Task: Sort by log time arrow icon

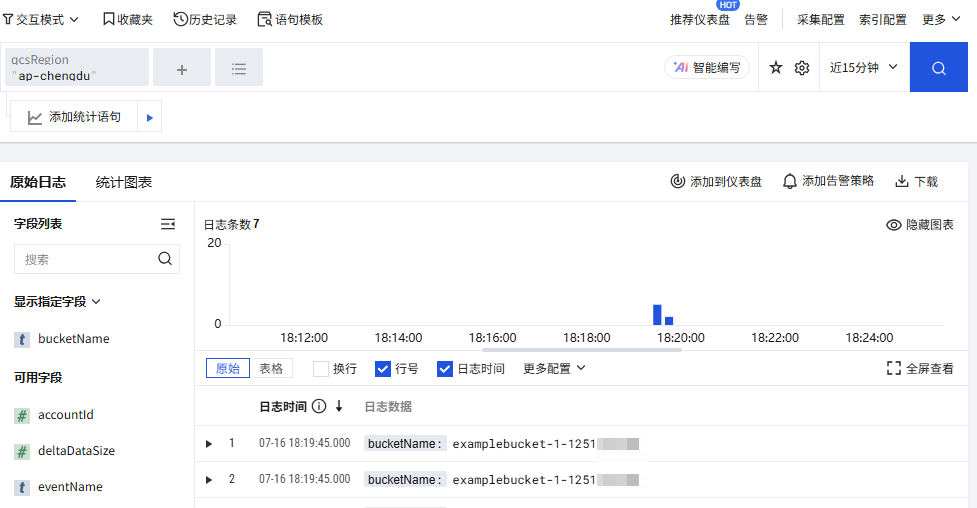Action: [339, 406]
